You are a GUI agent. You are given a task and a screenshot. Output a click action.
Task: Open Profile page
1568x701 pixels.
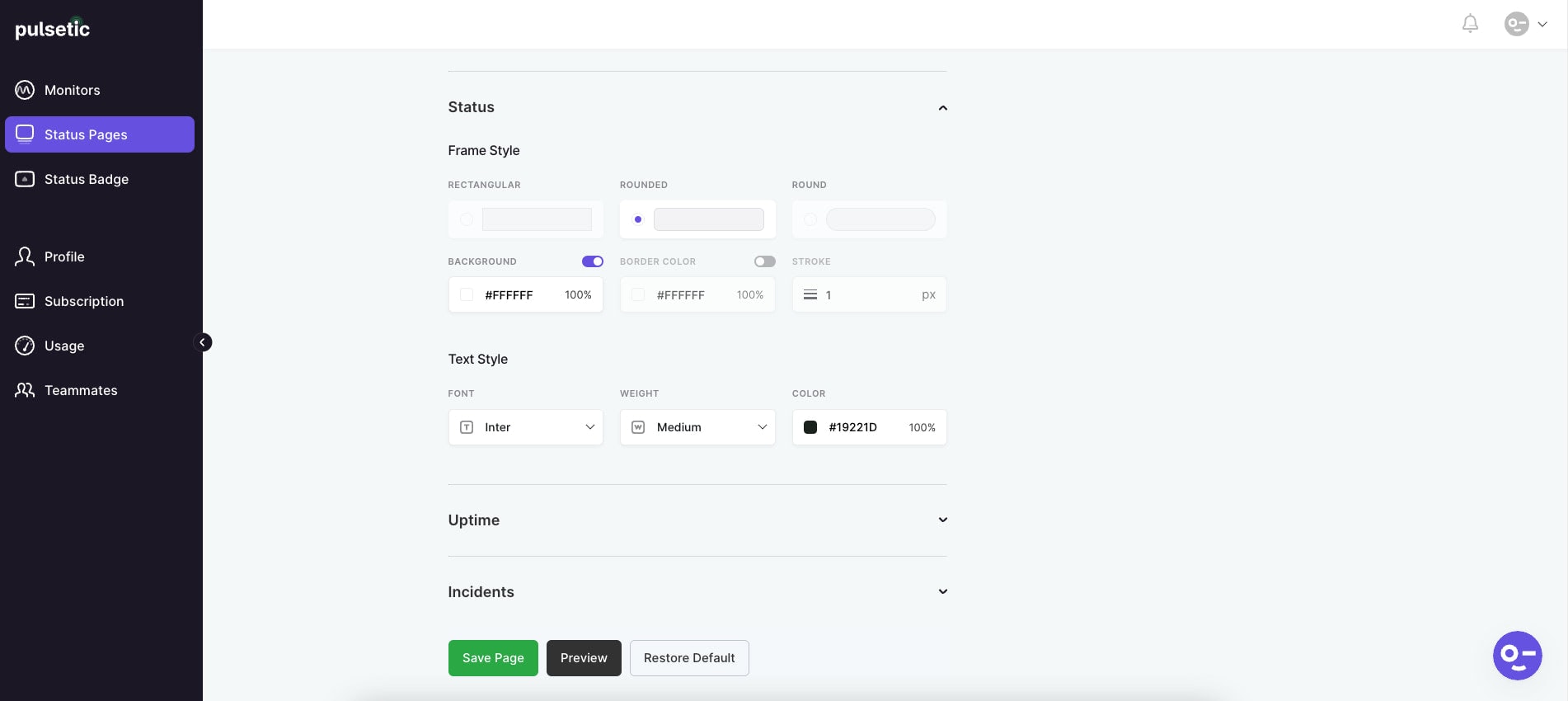64,256
